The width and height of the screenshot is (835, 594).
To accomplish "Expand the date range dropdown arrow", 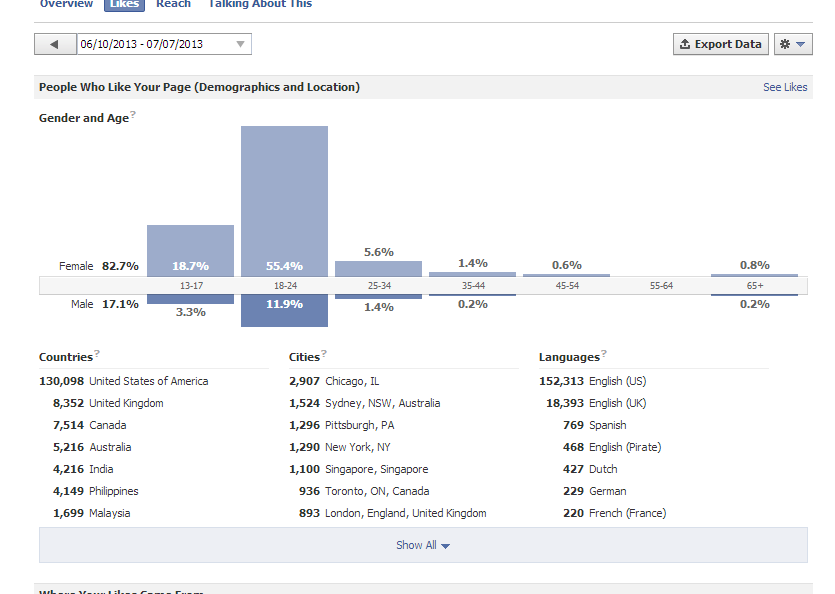I will (x=240, y=44).
